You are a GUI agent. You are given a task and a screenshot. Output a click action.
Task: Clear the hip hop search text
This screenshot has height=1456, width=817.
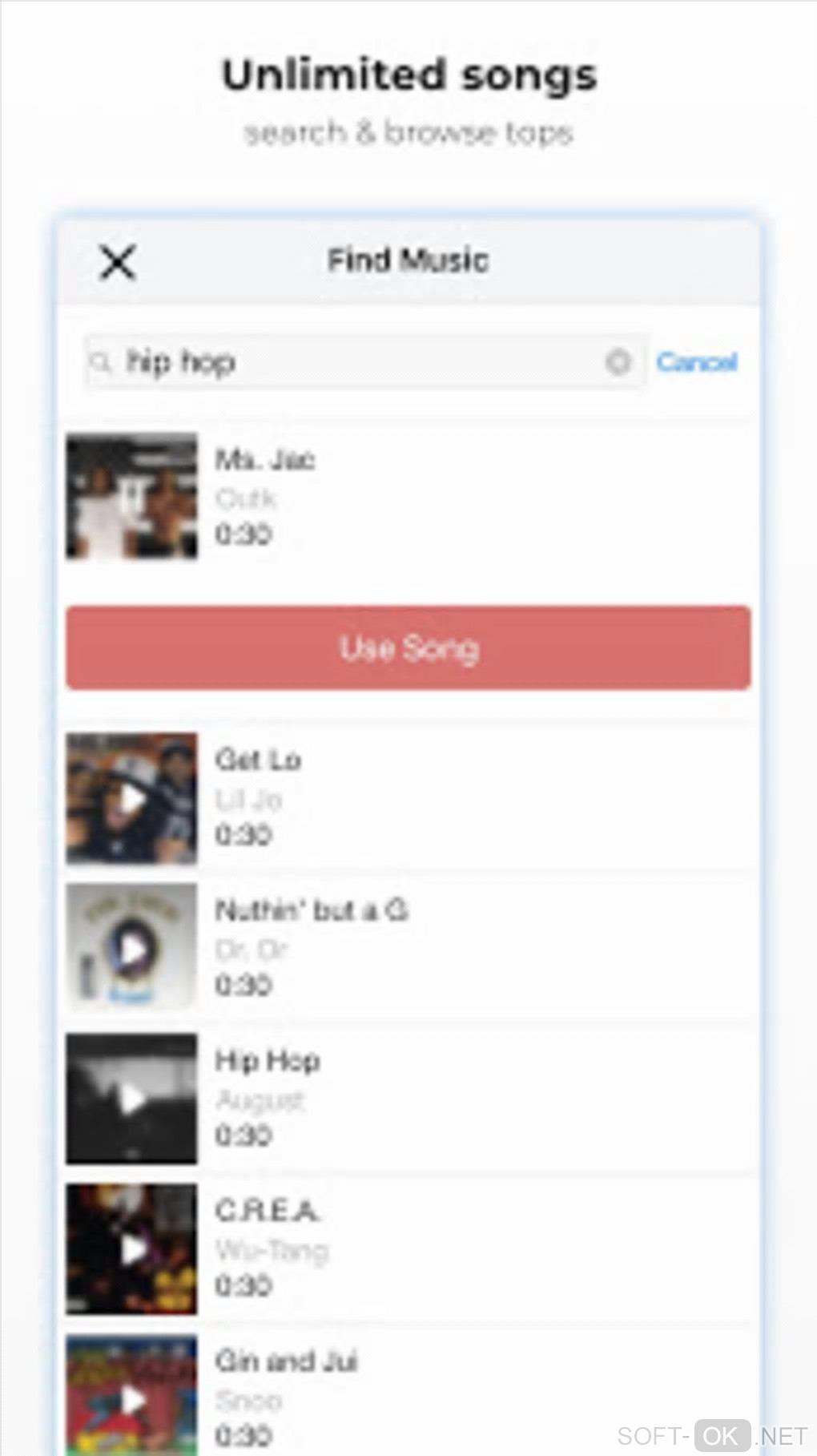618,362
